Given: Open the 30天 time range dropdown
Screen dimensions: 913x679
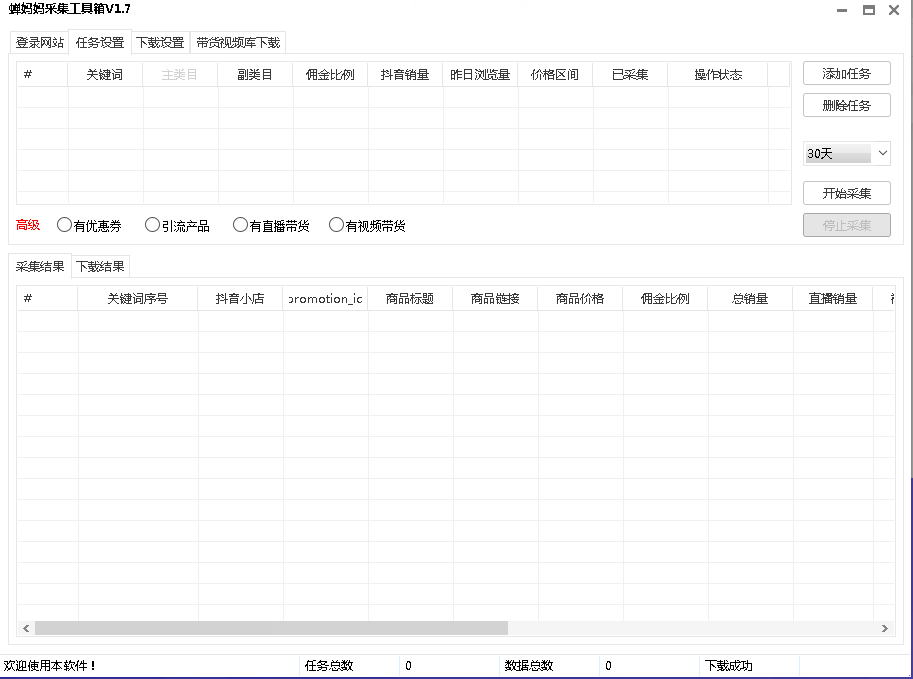Looking at the screenshot, I should [846, 153].
